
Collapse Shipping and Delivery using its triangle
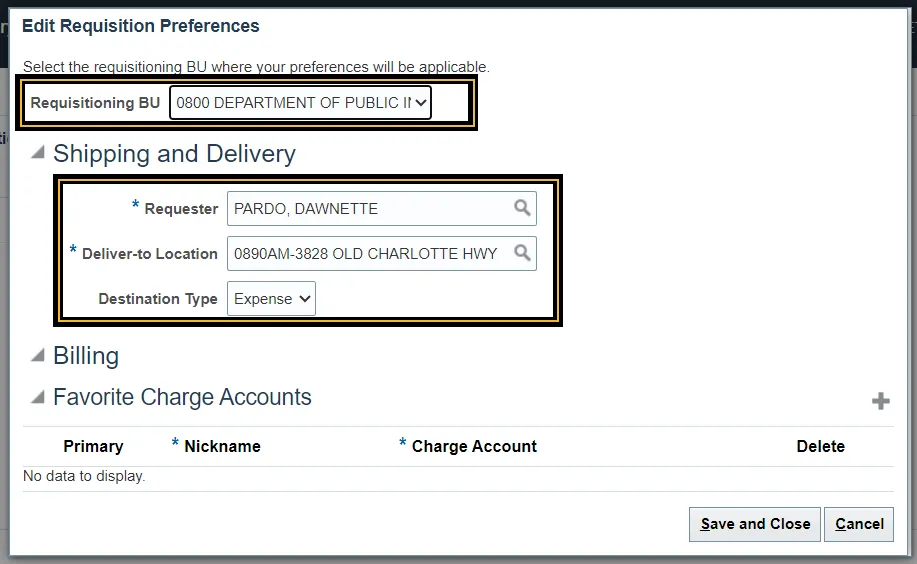coord(38,153)
